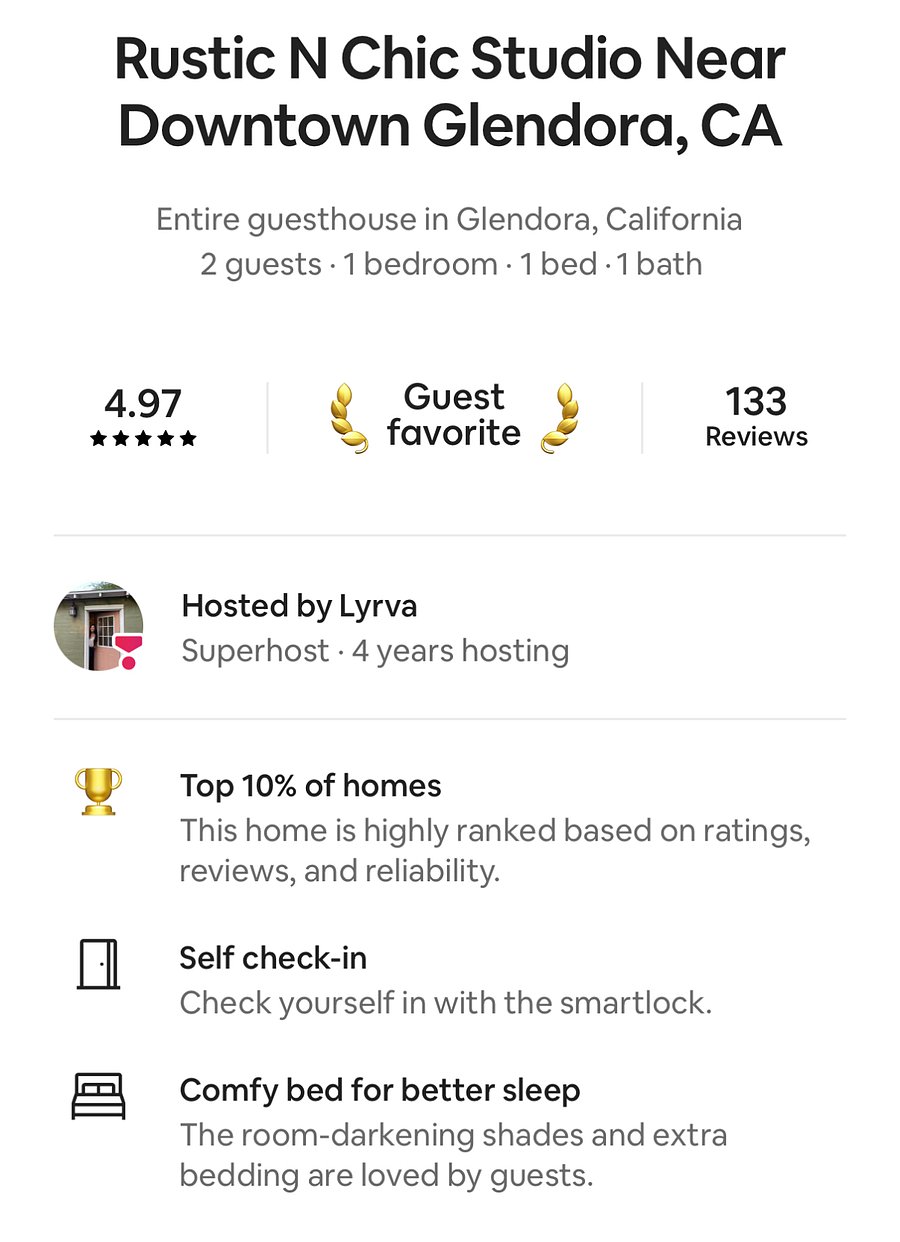Select the Top 10% of homes heading

click(x=310, y=786)
